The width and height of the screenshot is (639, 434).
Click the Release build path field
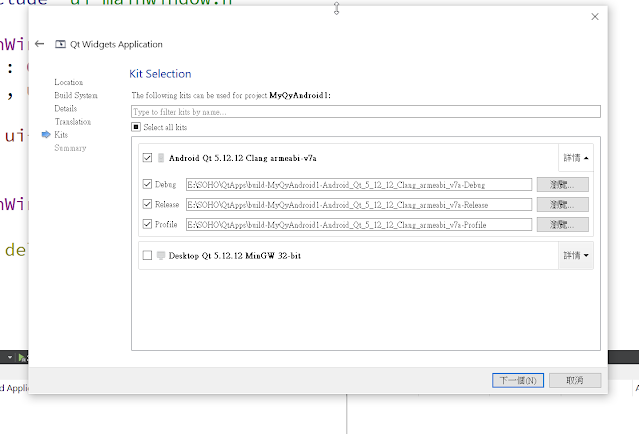[x=359, y=205]
